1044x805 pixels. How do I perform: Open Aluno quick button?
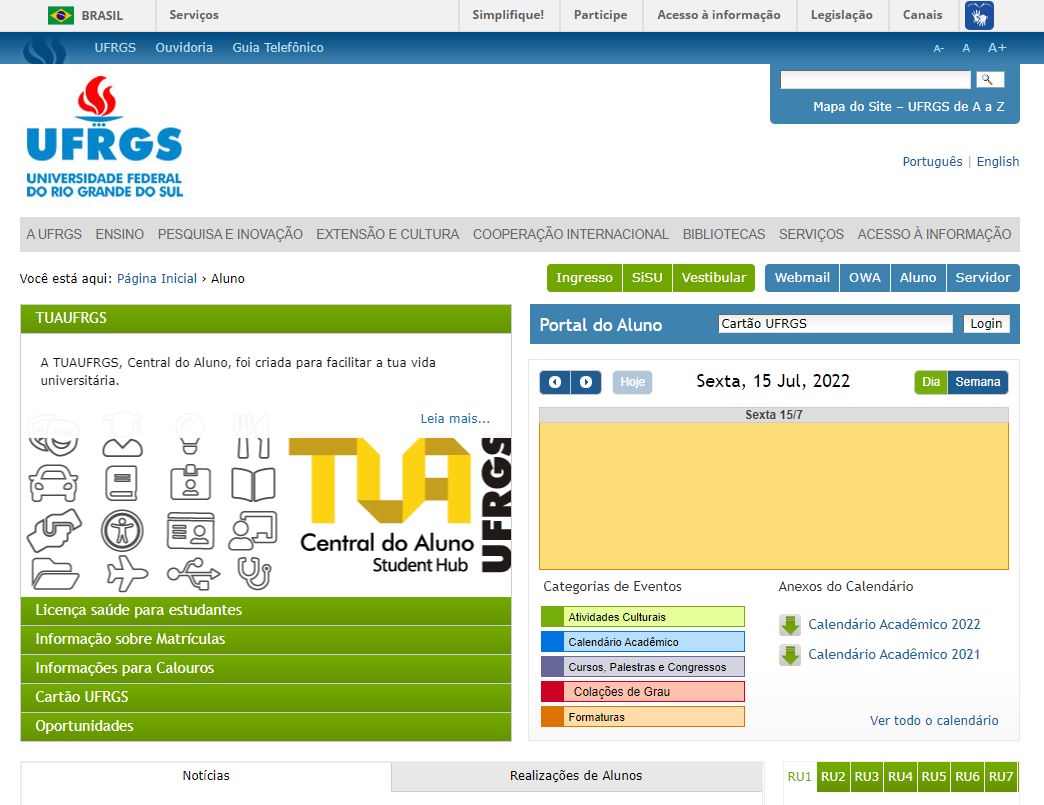pos(917,278)
